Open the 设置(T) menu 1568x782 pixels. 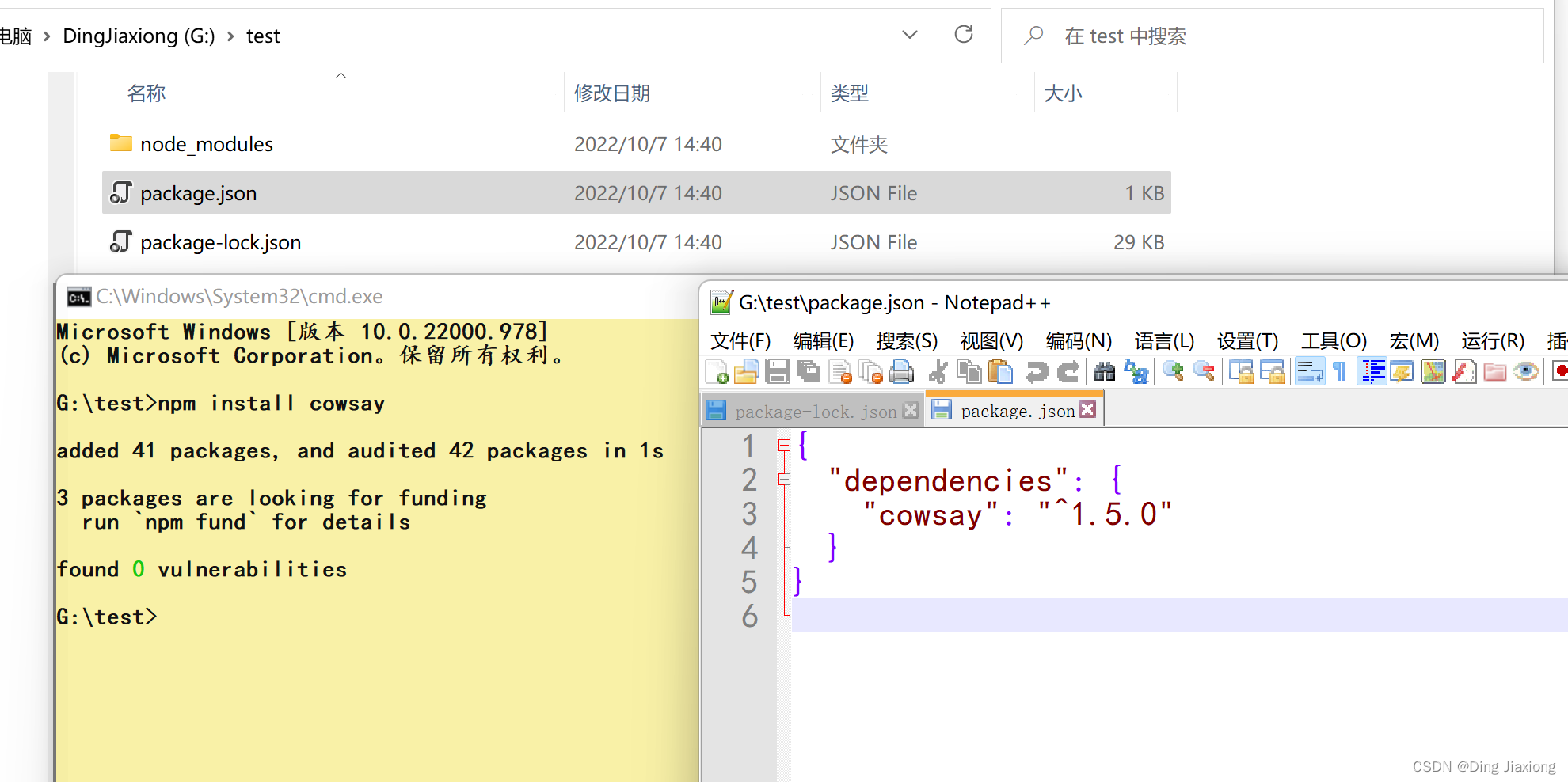1248,341
